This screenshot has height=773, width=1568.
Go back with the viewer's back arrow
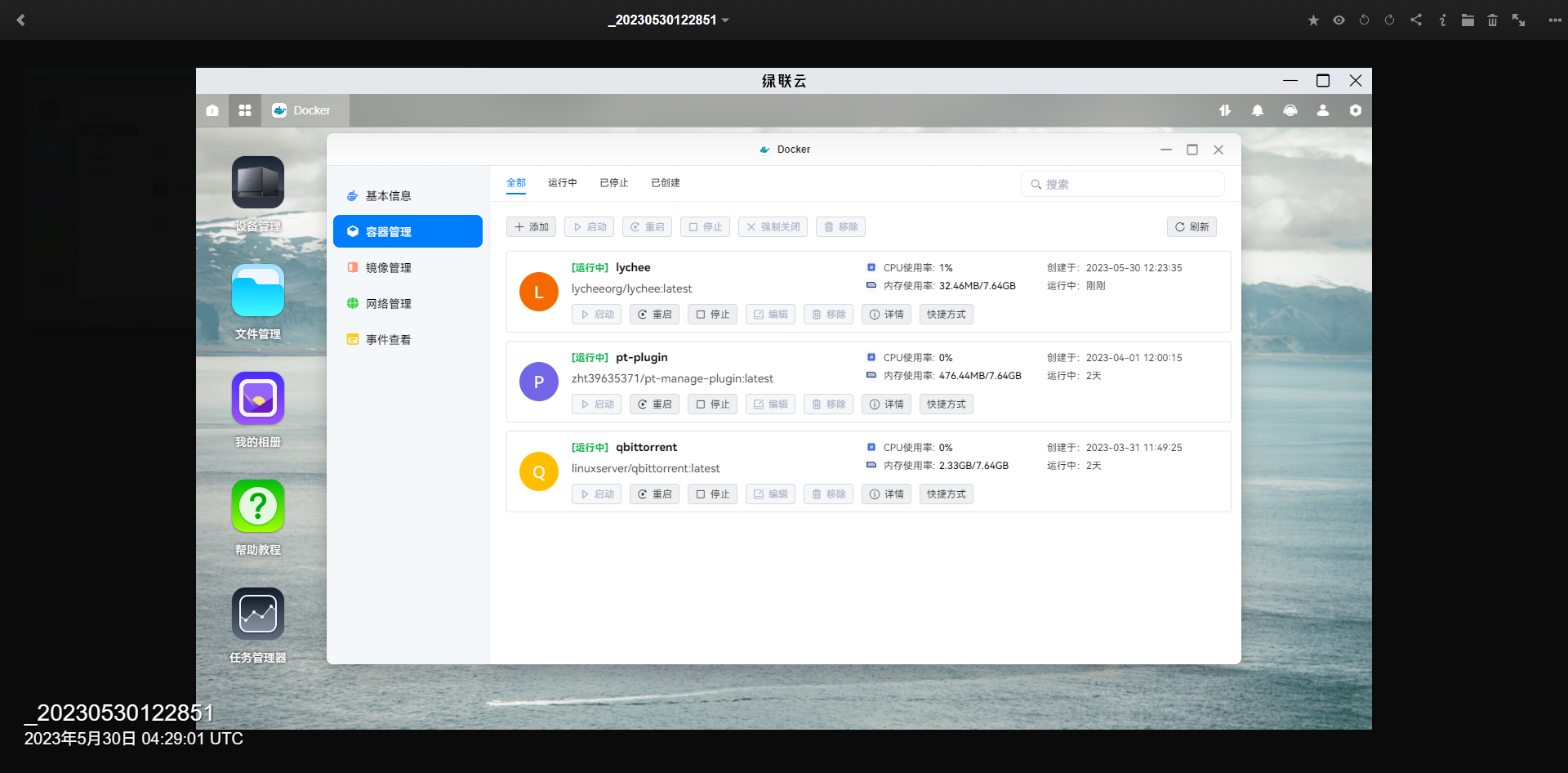coord(21,20)
